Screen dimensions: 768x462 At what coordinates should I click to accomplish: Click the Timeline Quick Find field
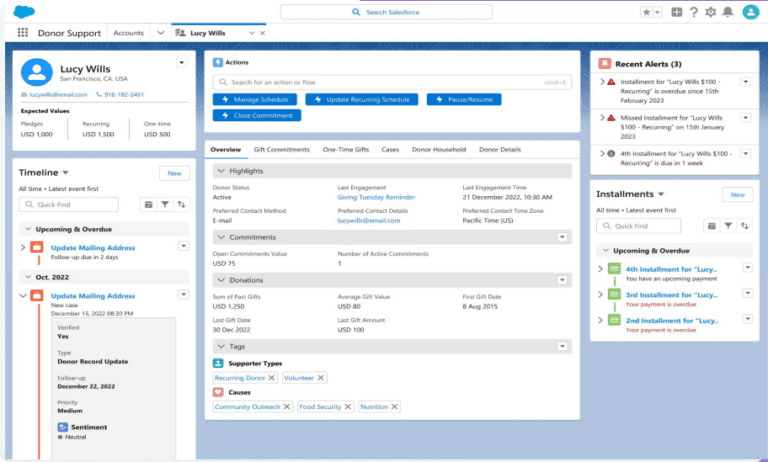point(69,204)
